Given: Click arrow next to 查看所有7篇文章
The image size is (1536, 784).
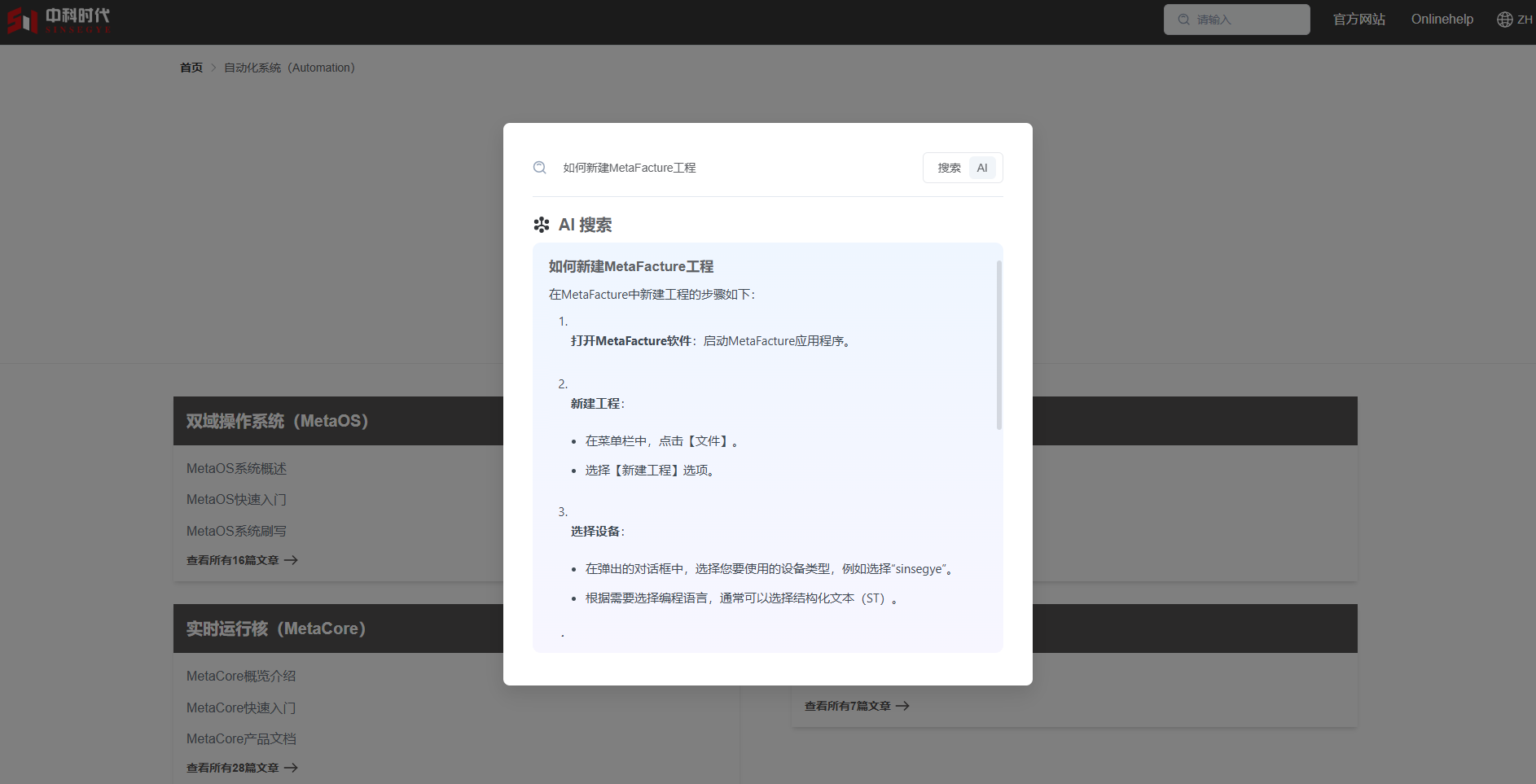Looking at the screenshot, I should coord(902,706).
